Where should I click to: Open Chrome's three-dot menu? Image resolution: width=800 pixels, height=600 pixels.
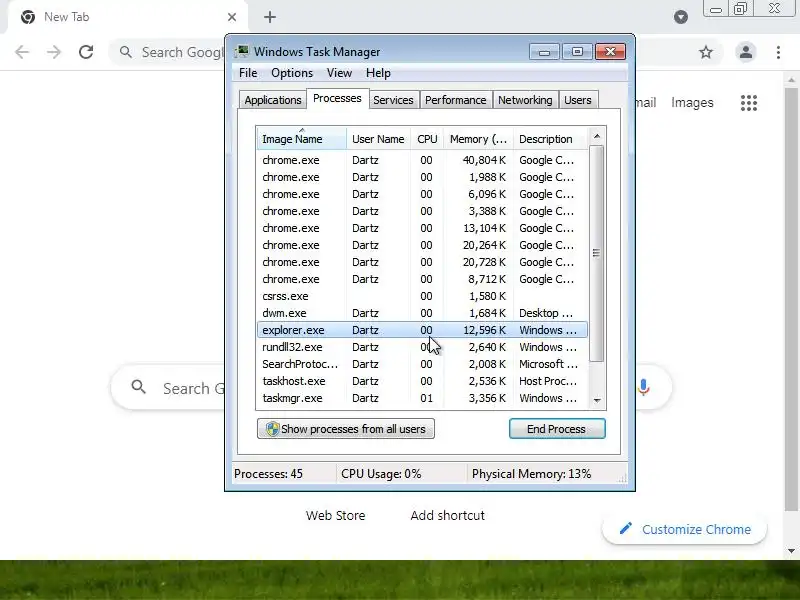pos(778,52)
